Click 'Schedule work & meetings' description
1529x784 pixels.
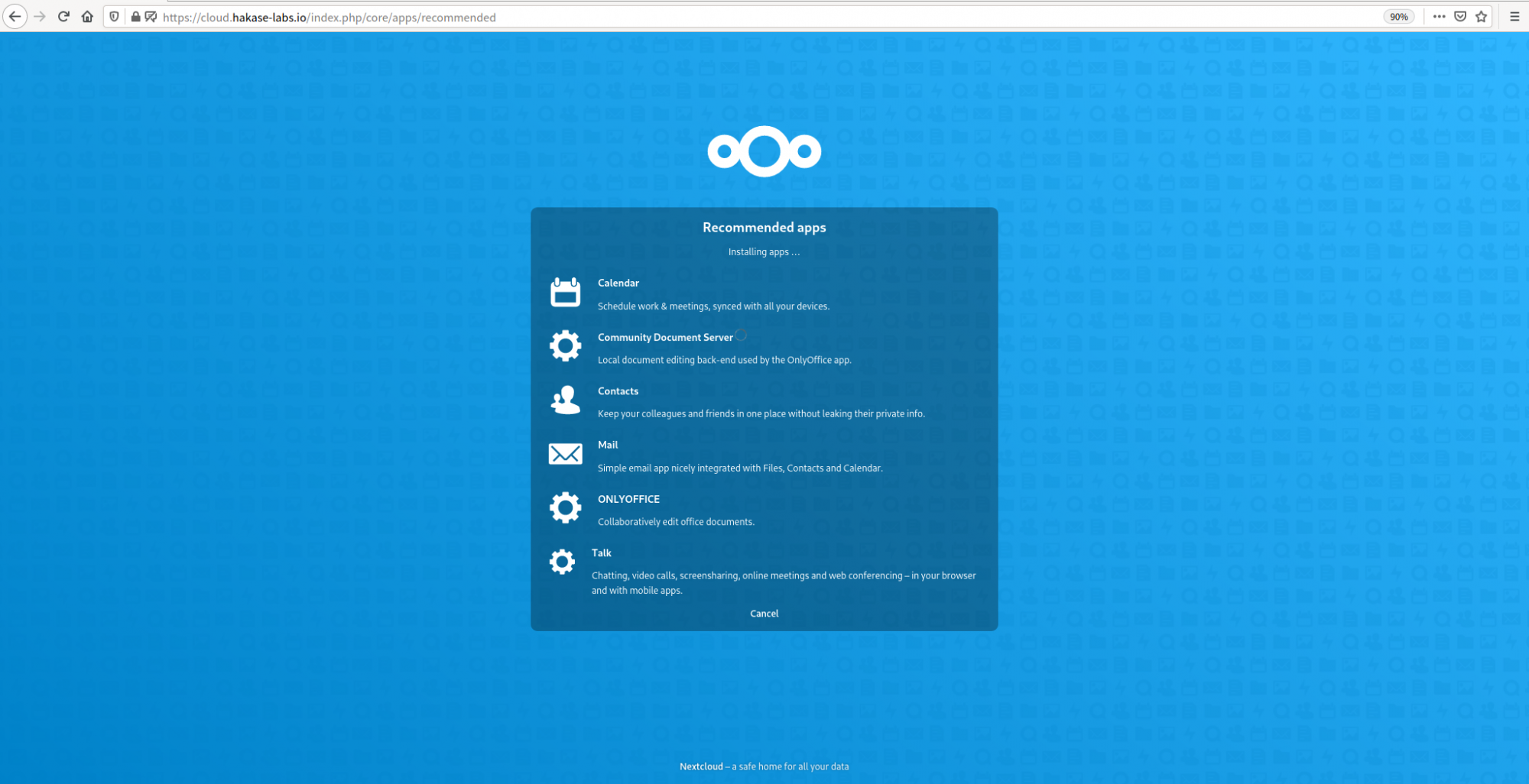(713, 306)
